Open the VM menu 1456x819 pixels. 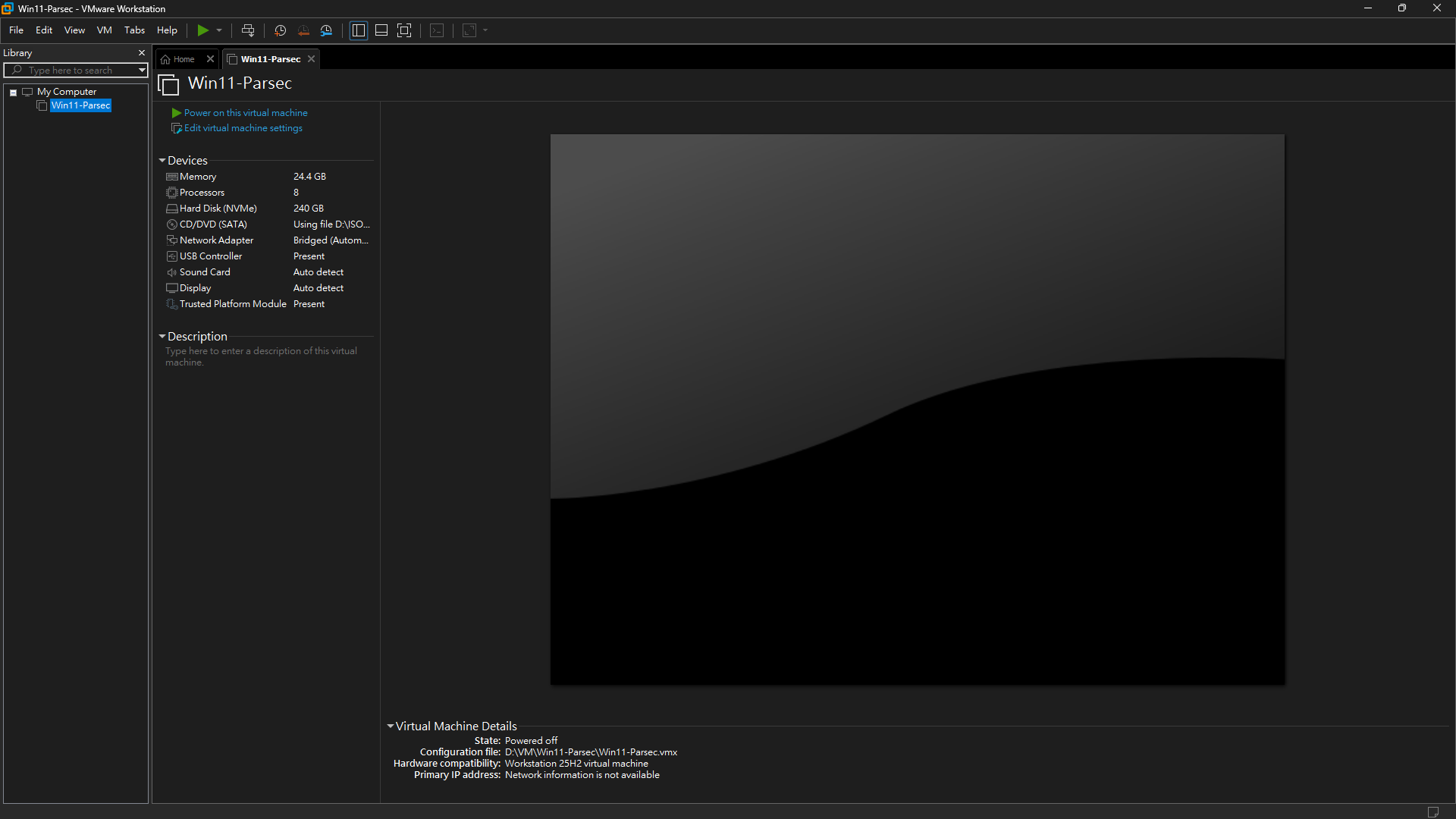105,30
